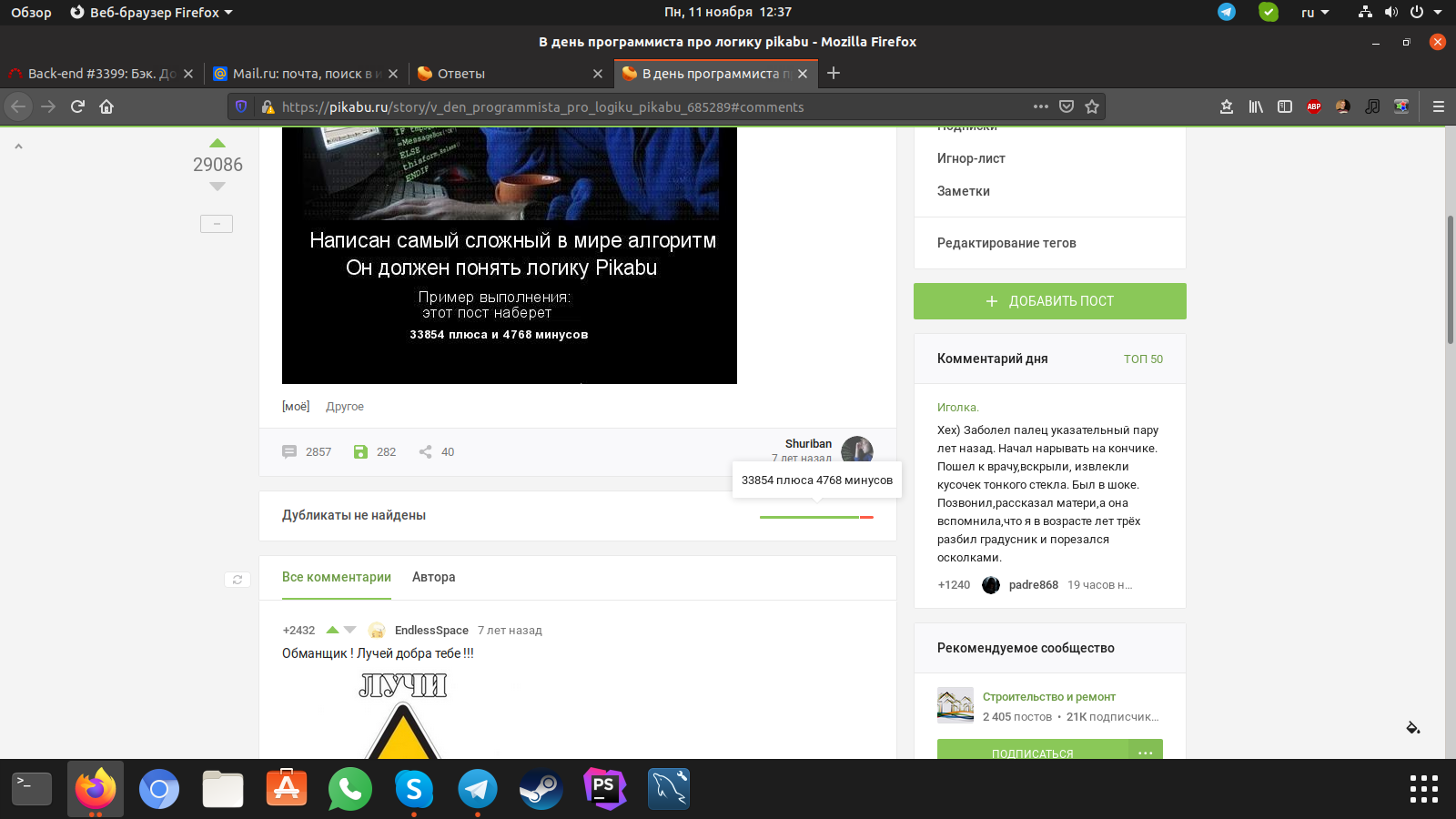This screenshot has height=819, width=1456.
Task: Collapse the post with the minus button
Action: (217, 224)
